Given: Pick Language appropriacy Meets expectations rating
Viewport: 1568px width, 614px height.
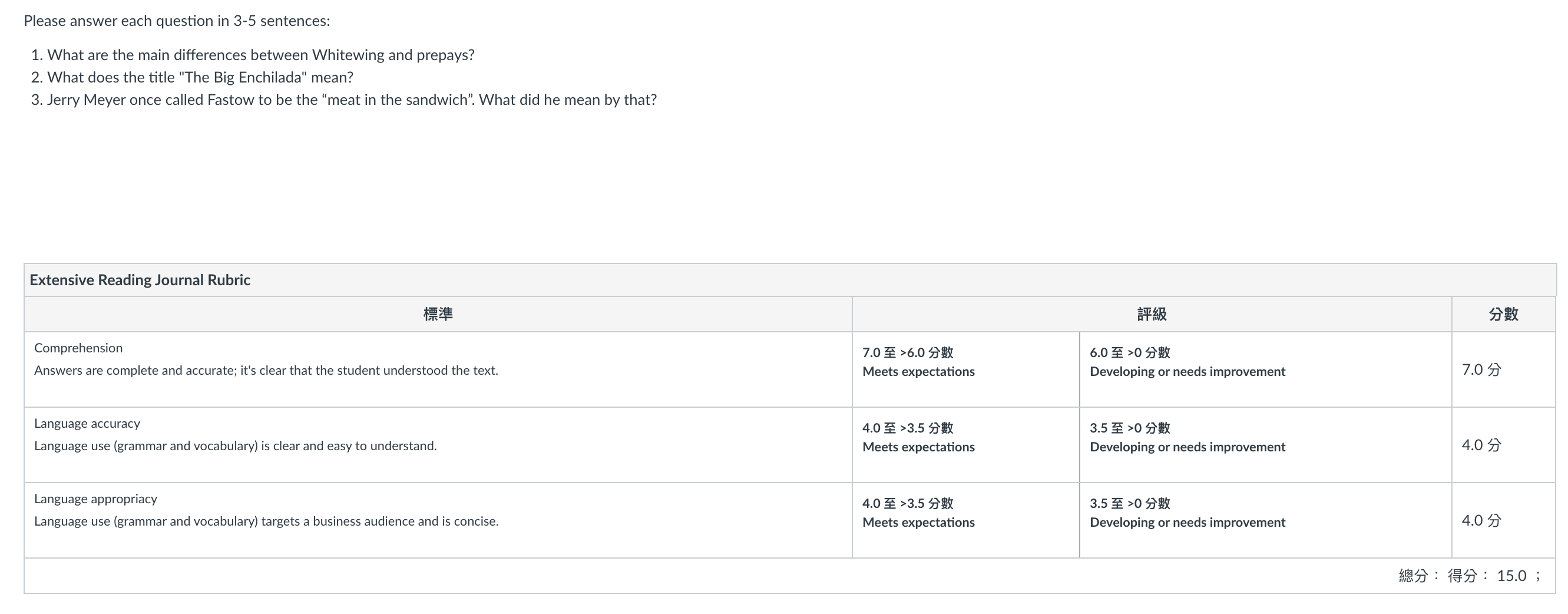Looking at the screenshot, I should pyautogui.click(x=965, y=521).
